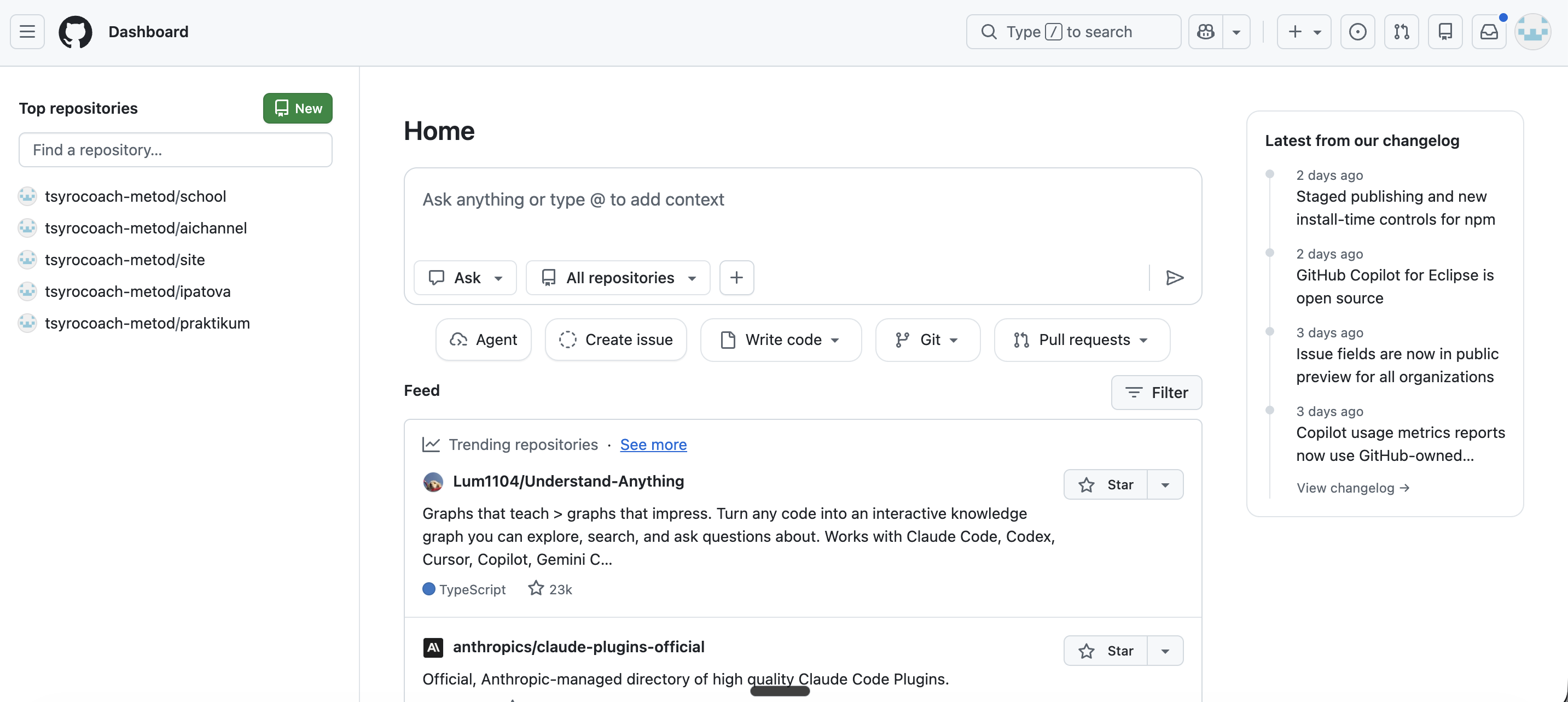Viewport: 1568px width, 702px height.
Task: Open tsyrocoach-metod/school repository
Action: pyautogui.click(x=135, y=196)
